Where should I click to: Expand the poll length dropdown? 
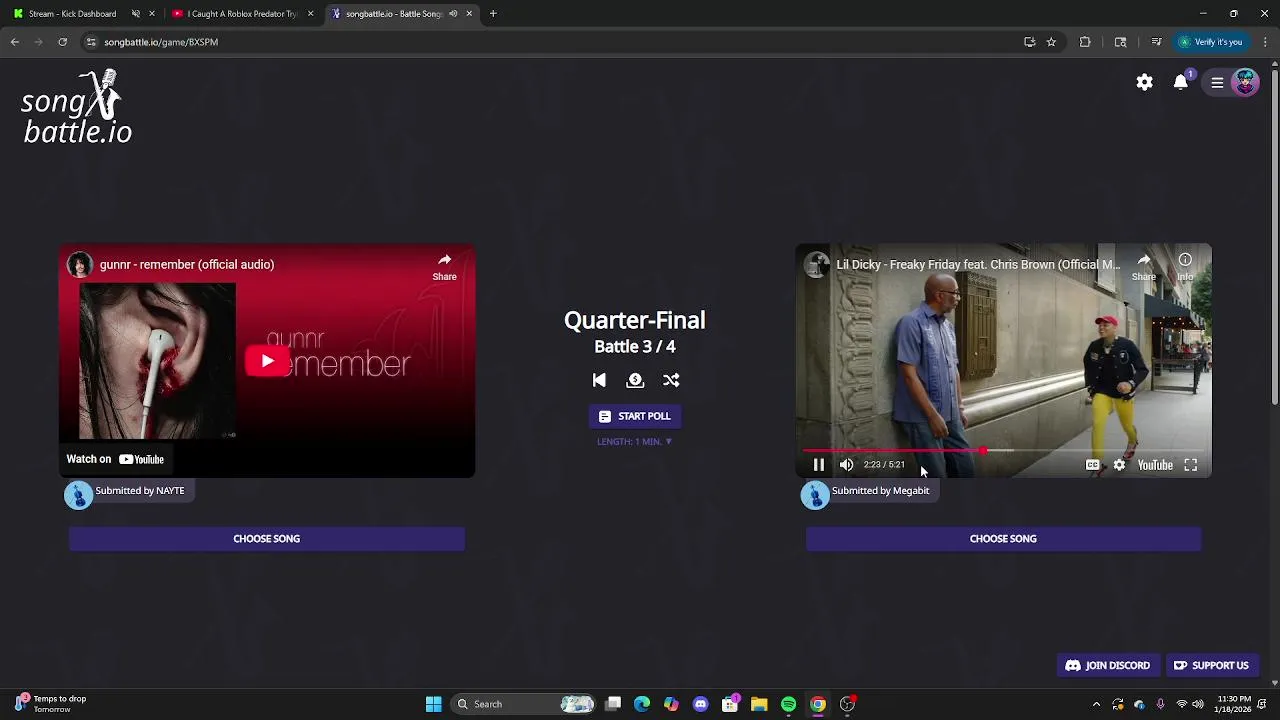click(x=635, y=441)
